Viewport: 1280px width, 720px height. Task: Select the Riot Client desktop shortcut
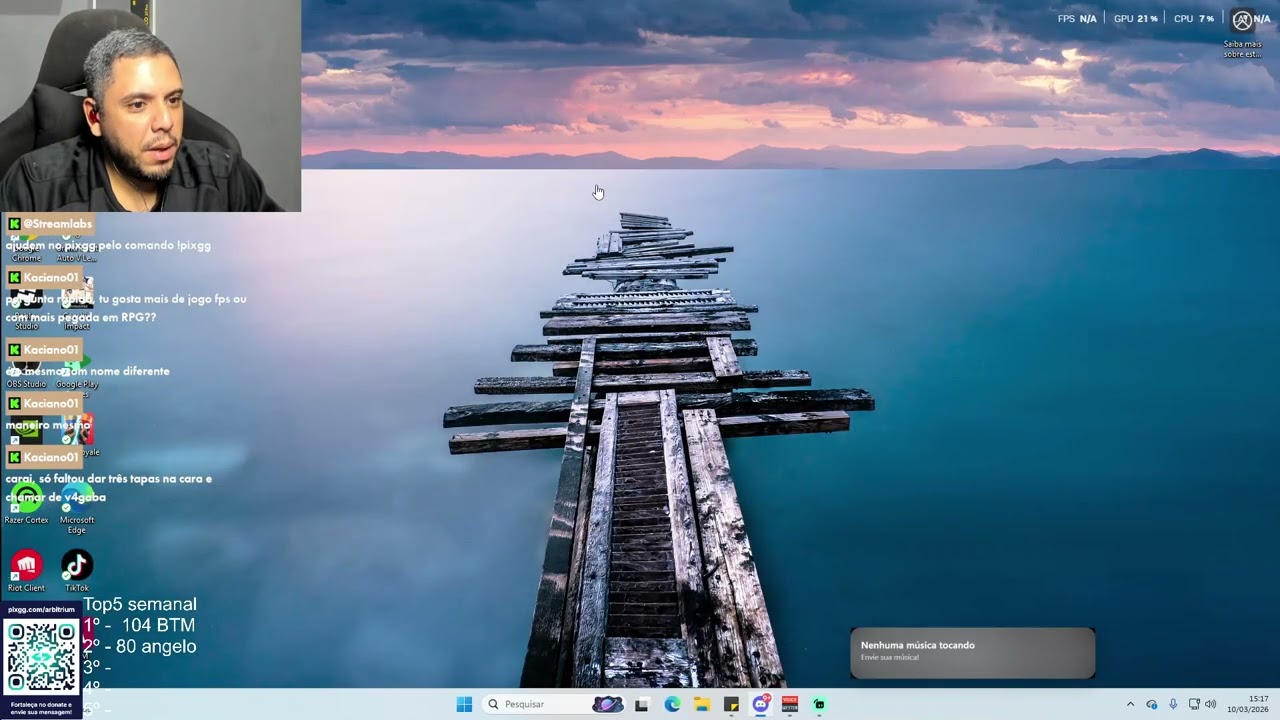(26, 571)
